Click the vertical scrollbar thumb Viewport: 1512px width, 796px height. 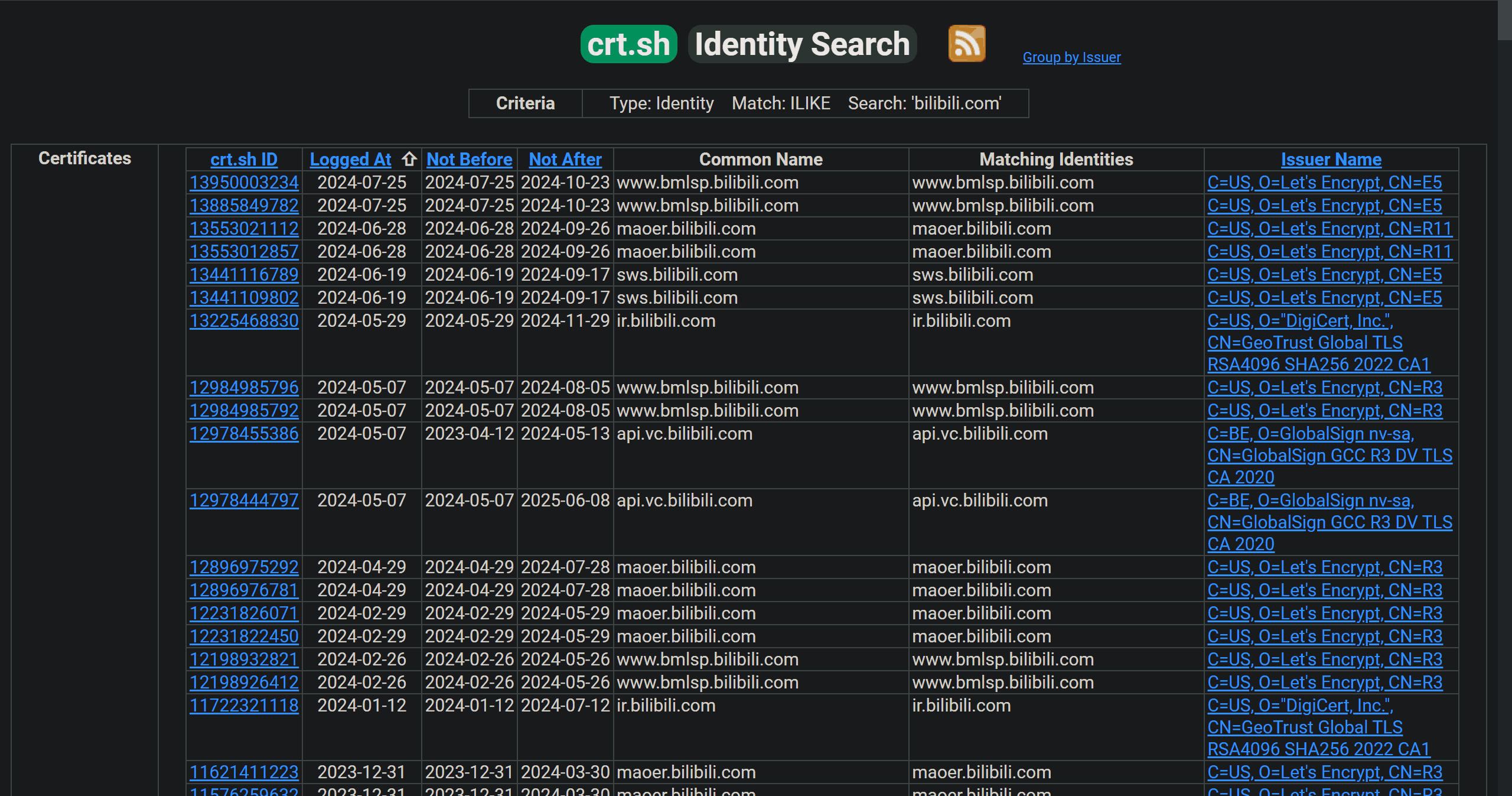coord(1504,21)
